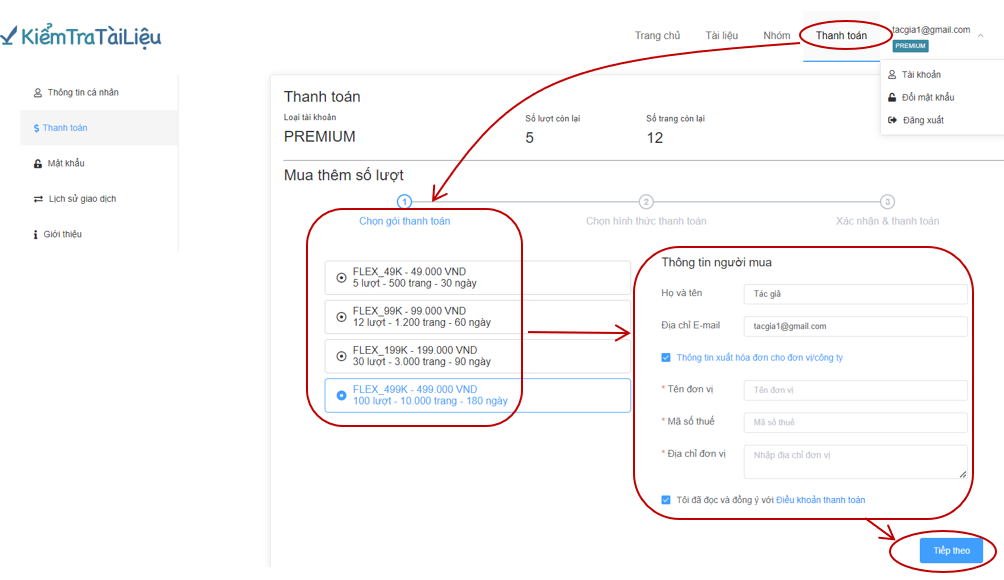Open the Tài liệu nav tab
The height and width of the screenshot is (580, 1004).
coord(722,36)
